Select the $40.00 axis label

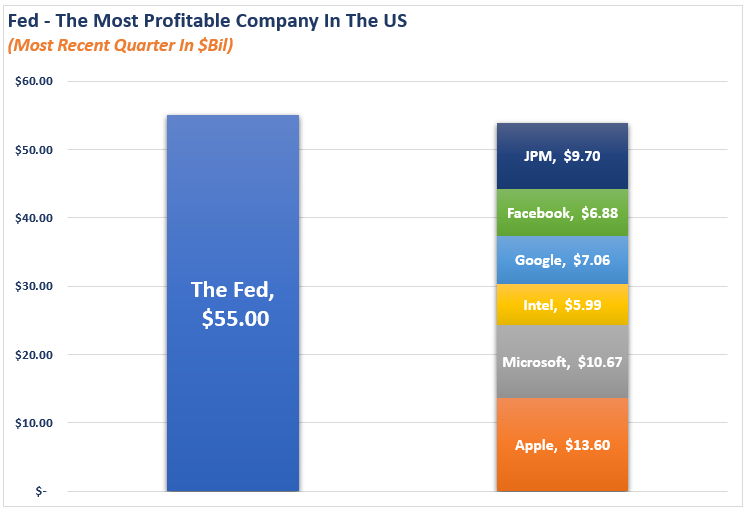(x=34, y=218)
